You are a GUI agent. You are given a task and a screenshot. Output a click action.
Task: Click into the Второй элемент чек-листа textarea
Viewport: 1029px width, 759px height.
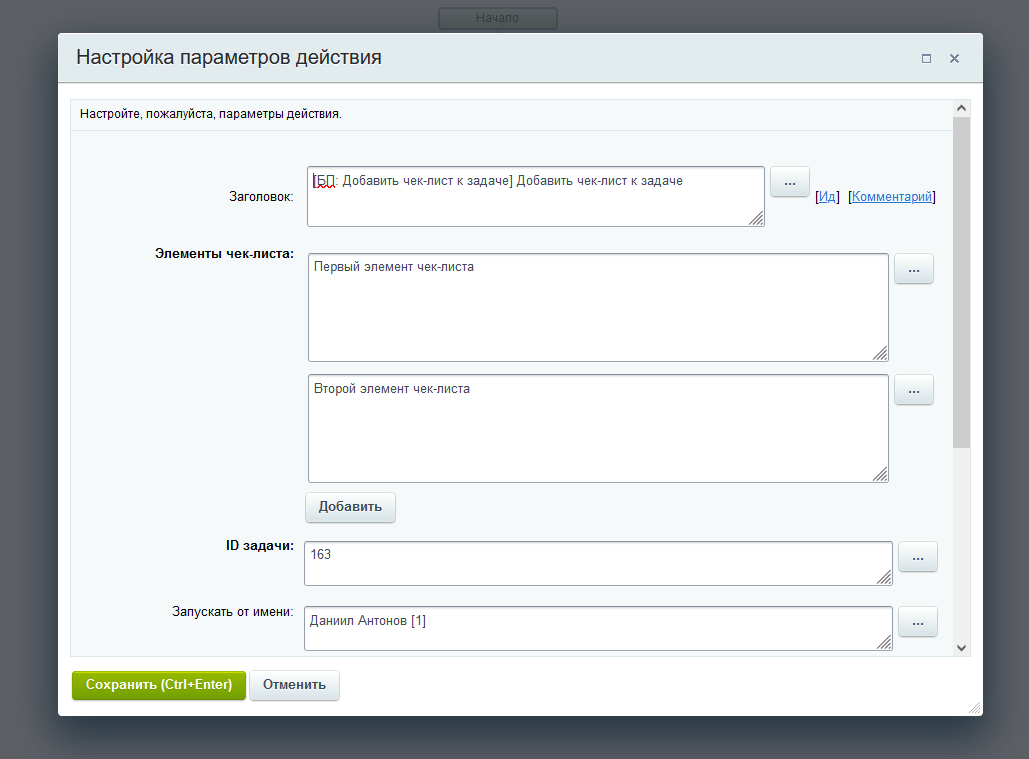click(597, 428)
